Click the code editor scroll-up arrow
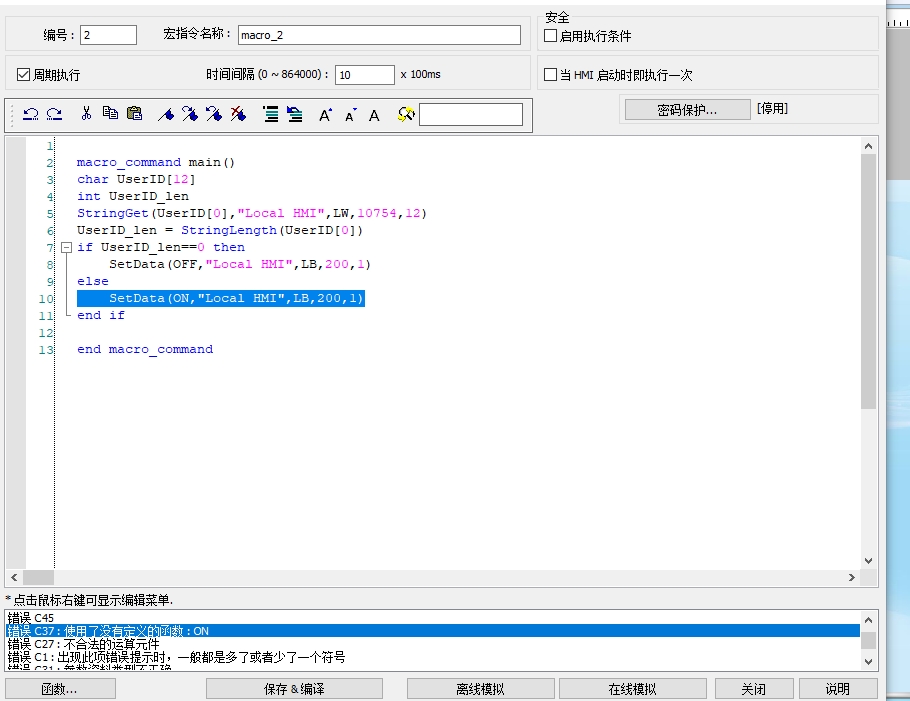Viewport: 910px width, 701px height. tap(868, 146)
